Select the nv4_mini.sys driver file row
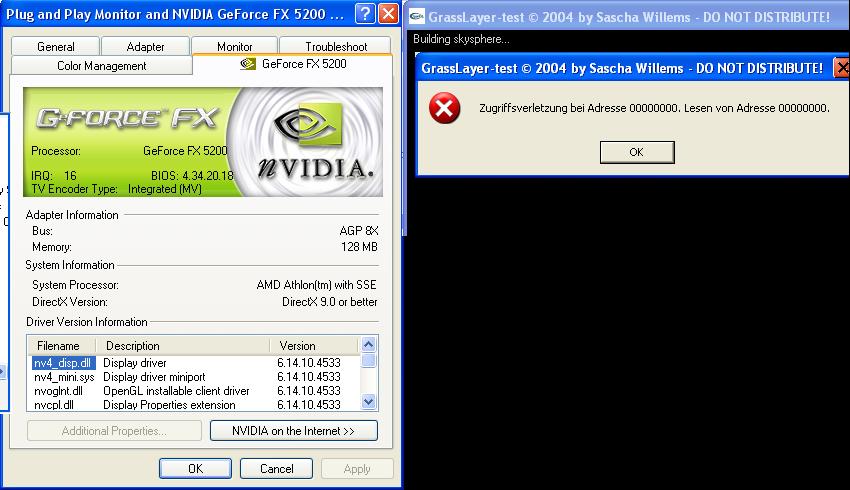Image resolution: width=850 pixels, height=490 pixels. point(64,377)
